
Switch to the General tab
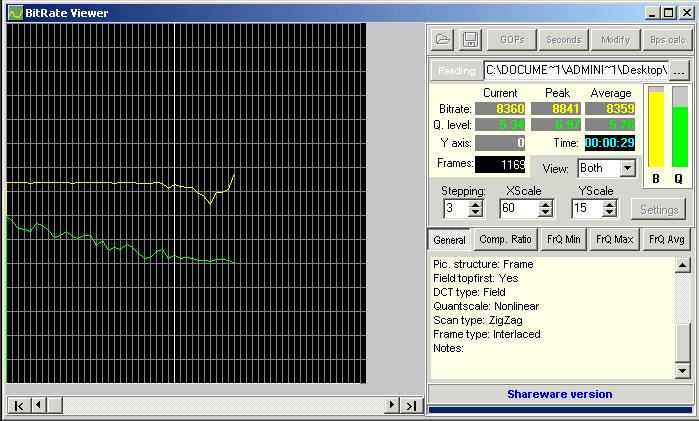[449, 240]
